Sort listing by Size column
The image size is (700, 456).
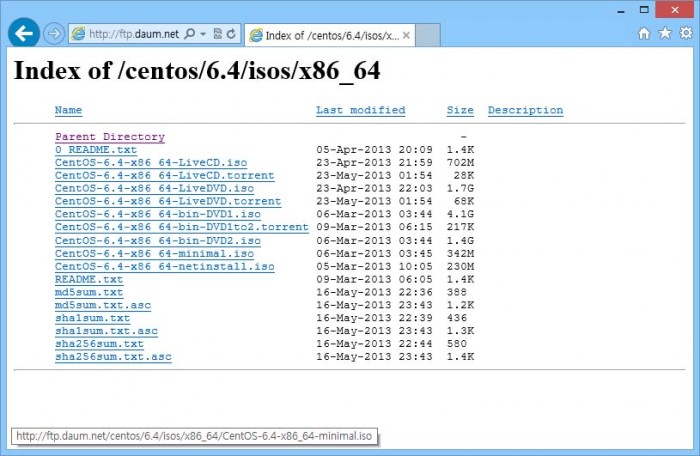[x=460, y=110]
